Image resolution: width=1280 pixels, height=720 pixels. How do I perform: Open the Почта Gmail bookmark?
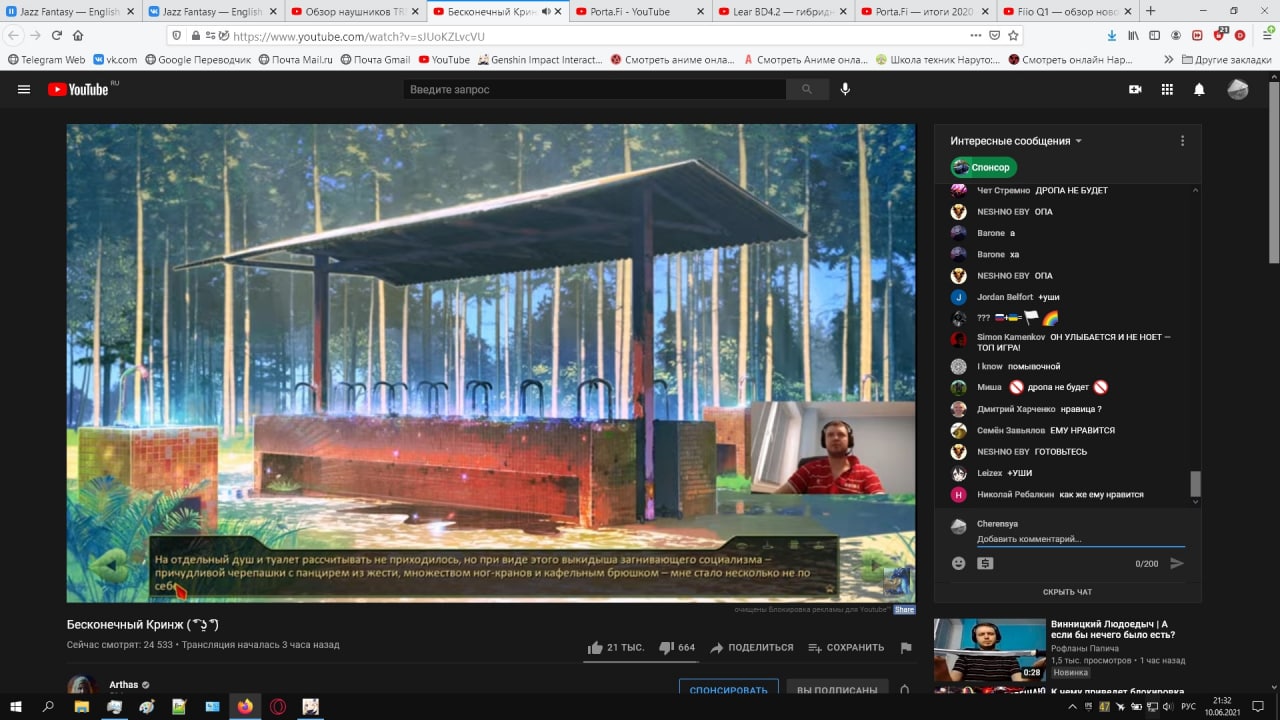(375, 60)
